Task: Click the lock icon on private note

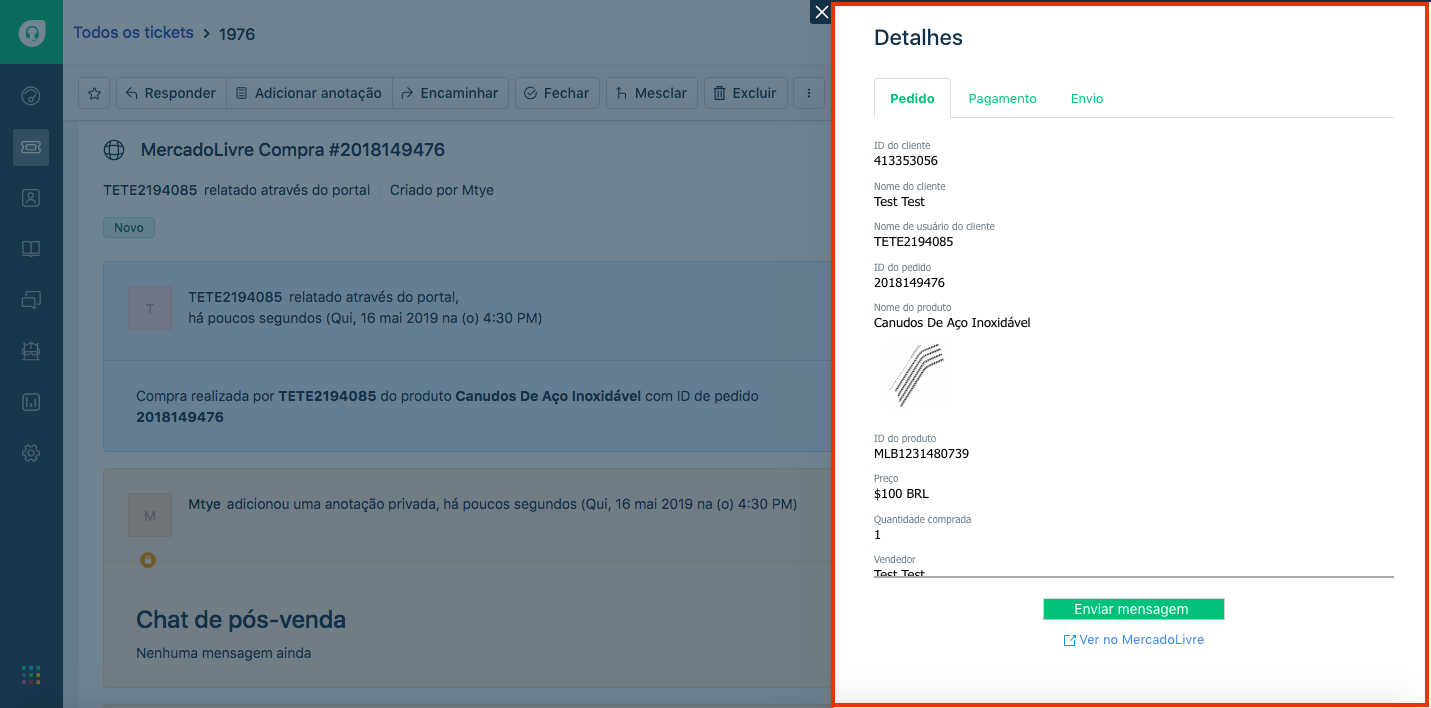Action: [148, 560]
